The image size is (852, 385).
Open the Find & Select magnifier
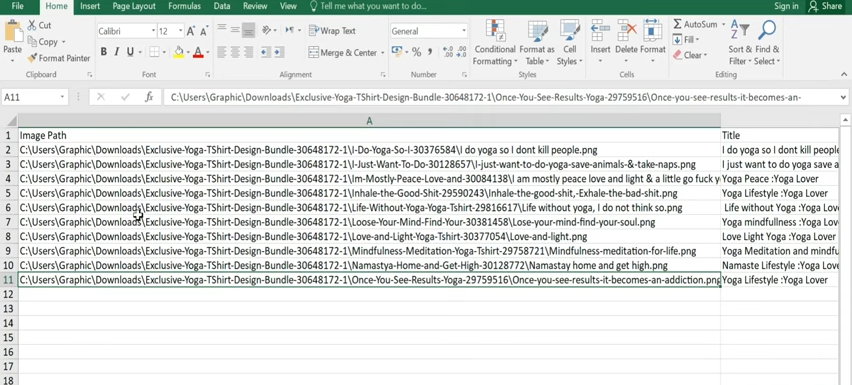767,30
